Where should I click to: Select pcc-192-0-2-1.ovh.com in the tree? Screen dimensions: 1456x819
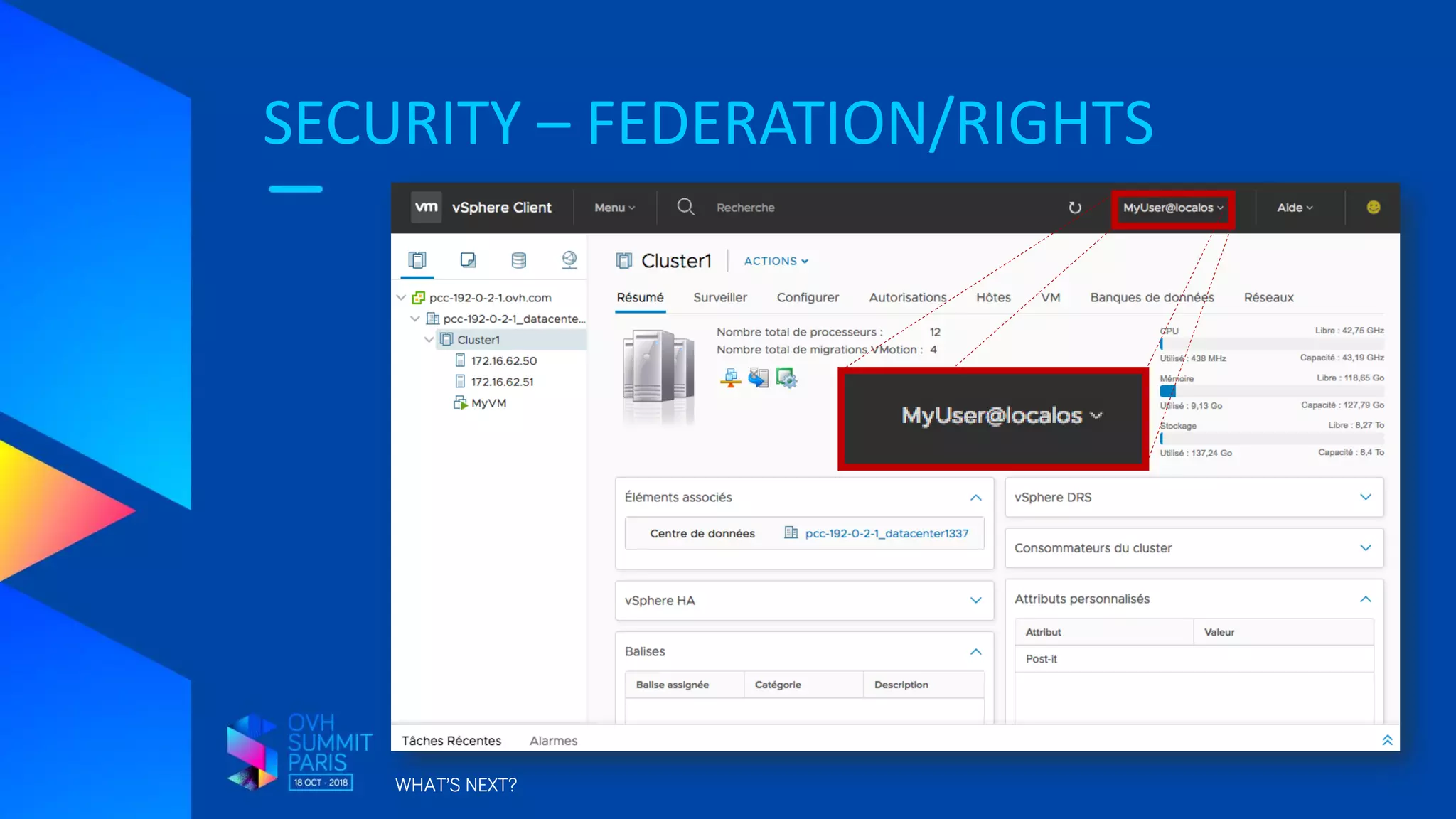coord(491,298)
